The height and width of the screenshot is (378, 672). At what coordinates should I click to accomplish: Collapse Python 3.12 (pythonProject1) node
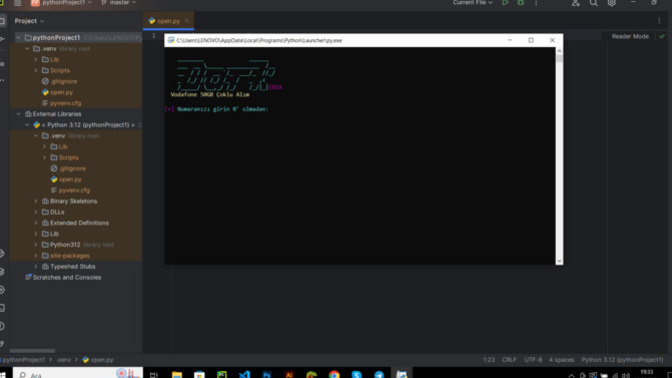click(x=27, y=125)
